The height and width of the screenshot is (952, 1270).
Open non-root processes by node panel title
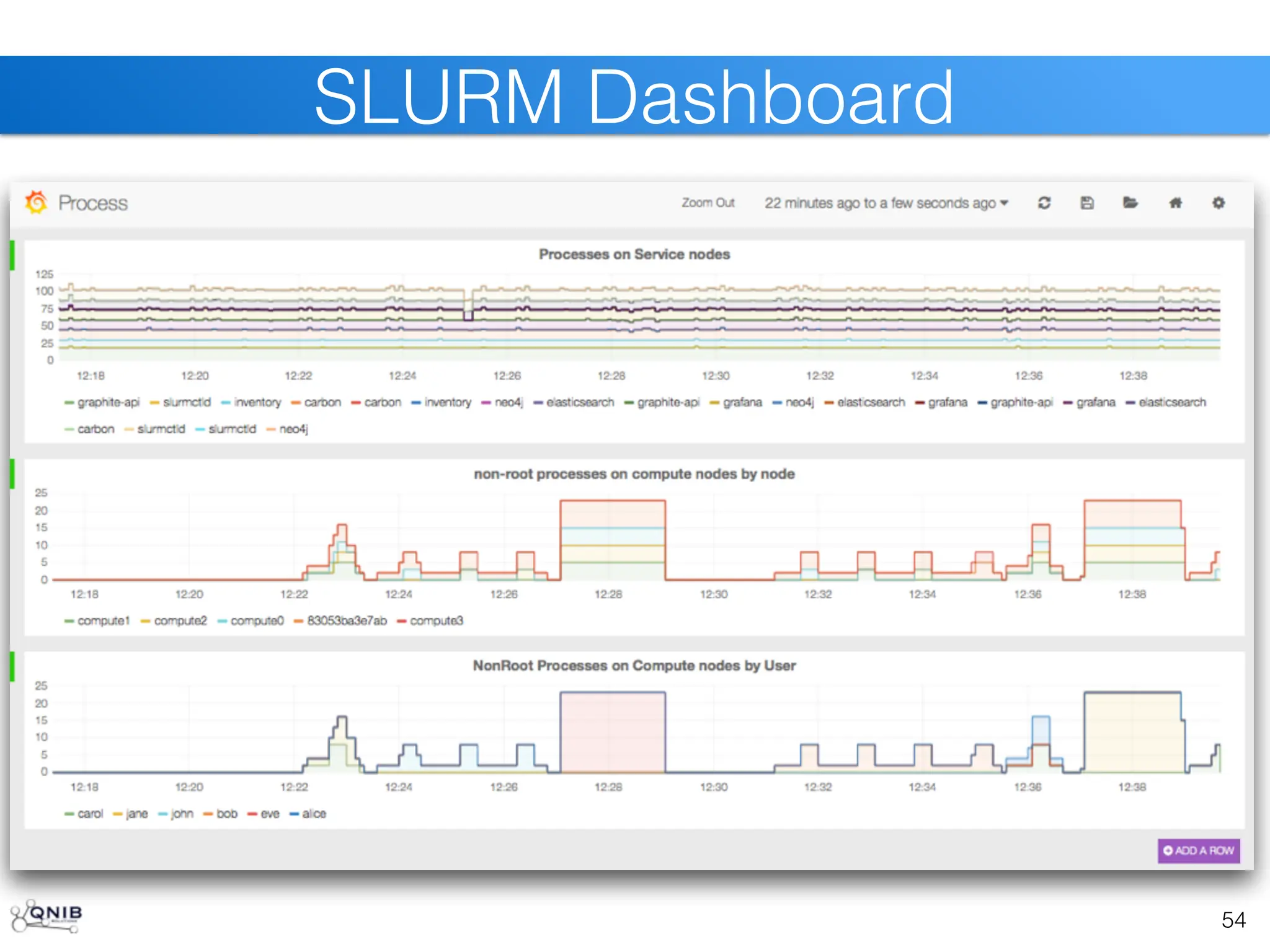pos(634,474)
